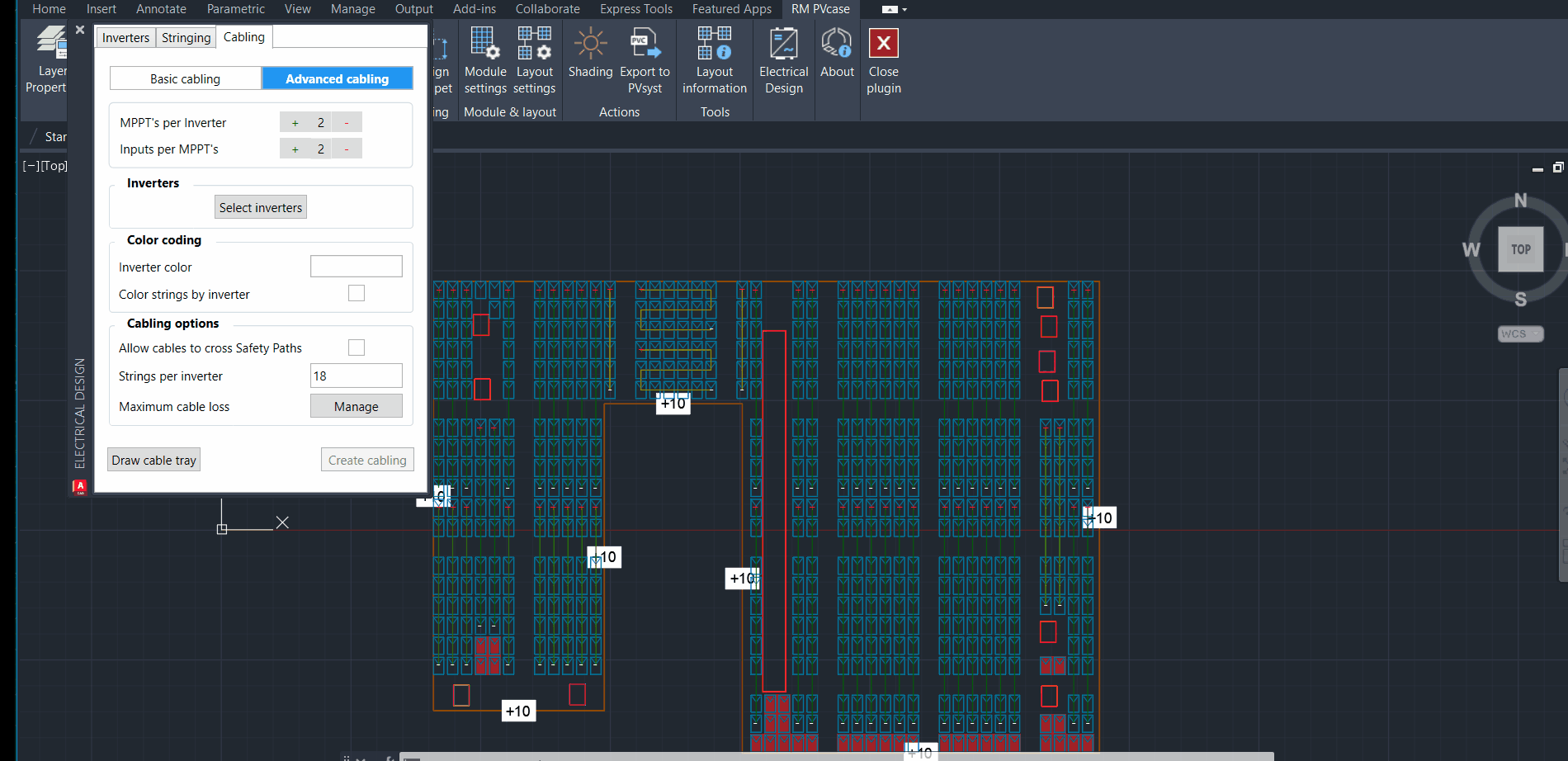Image resolution: width=1568 pixels, height=761 pixels.
Task: Increase MPPT's per Inverter
Action: click(295, 122)
